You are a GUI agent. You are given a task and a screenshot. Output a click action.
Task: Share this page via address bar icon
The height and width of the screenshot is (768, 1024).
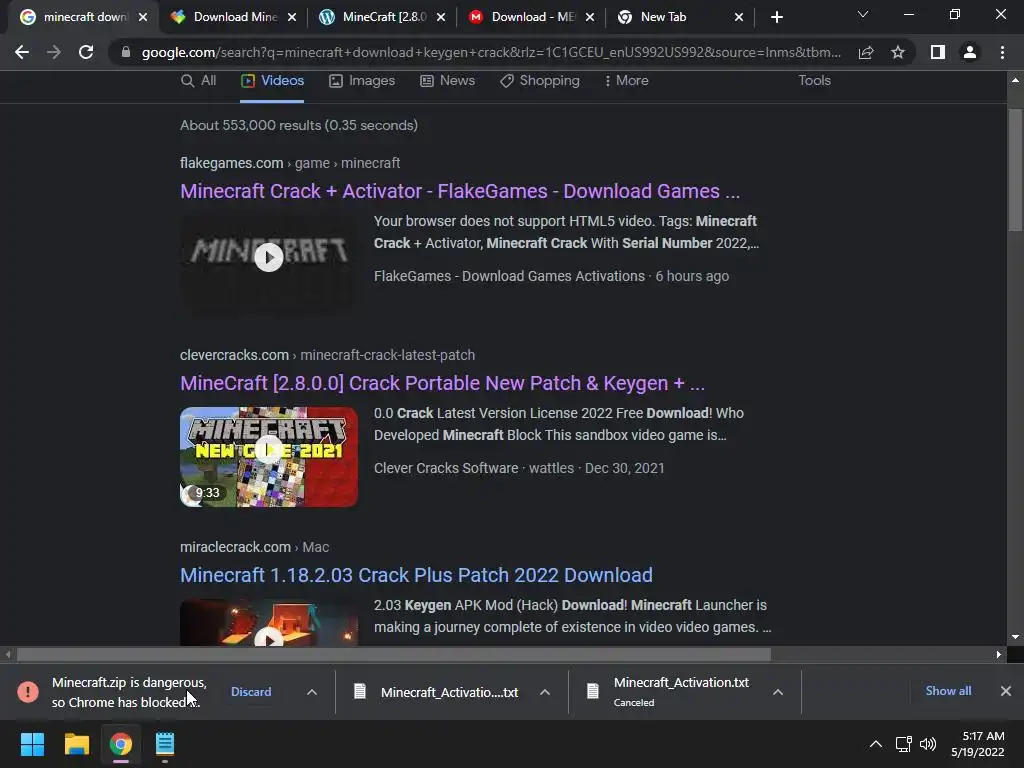pyautogui.click(x=866, y=52)
